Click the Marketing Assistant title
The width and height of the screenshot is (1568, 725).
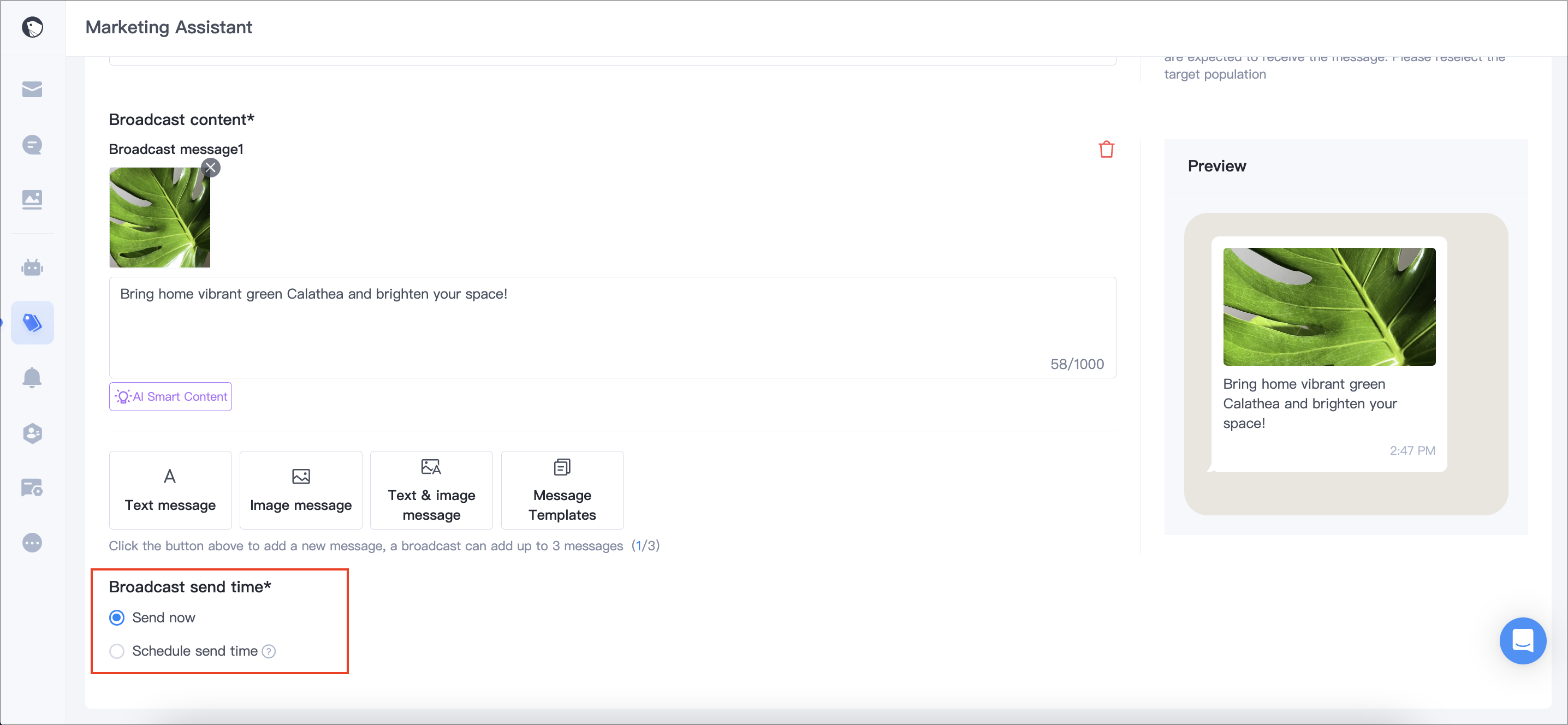[169, 27]
